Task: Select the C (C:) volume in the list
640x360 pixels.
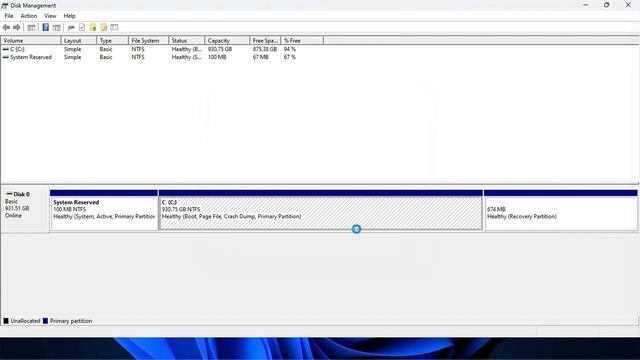Action: coord(17,49)
